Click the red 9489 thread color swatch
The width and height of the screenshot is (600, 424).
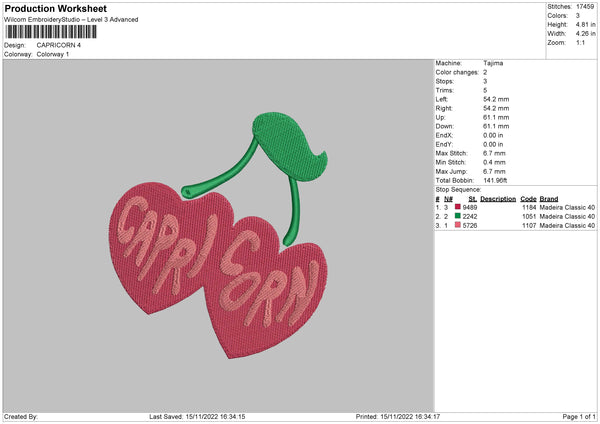(458, 206)
